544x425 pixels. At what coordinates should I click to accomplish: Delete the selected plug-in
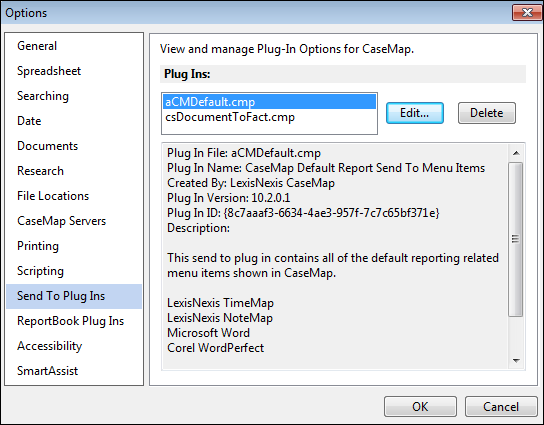(486, 113)
